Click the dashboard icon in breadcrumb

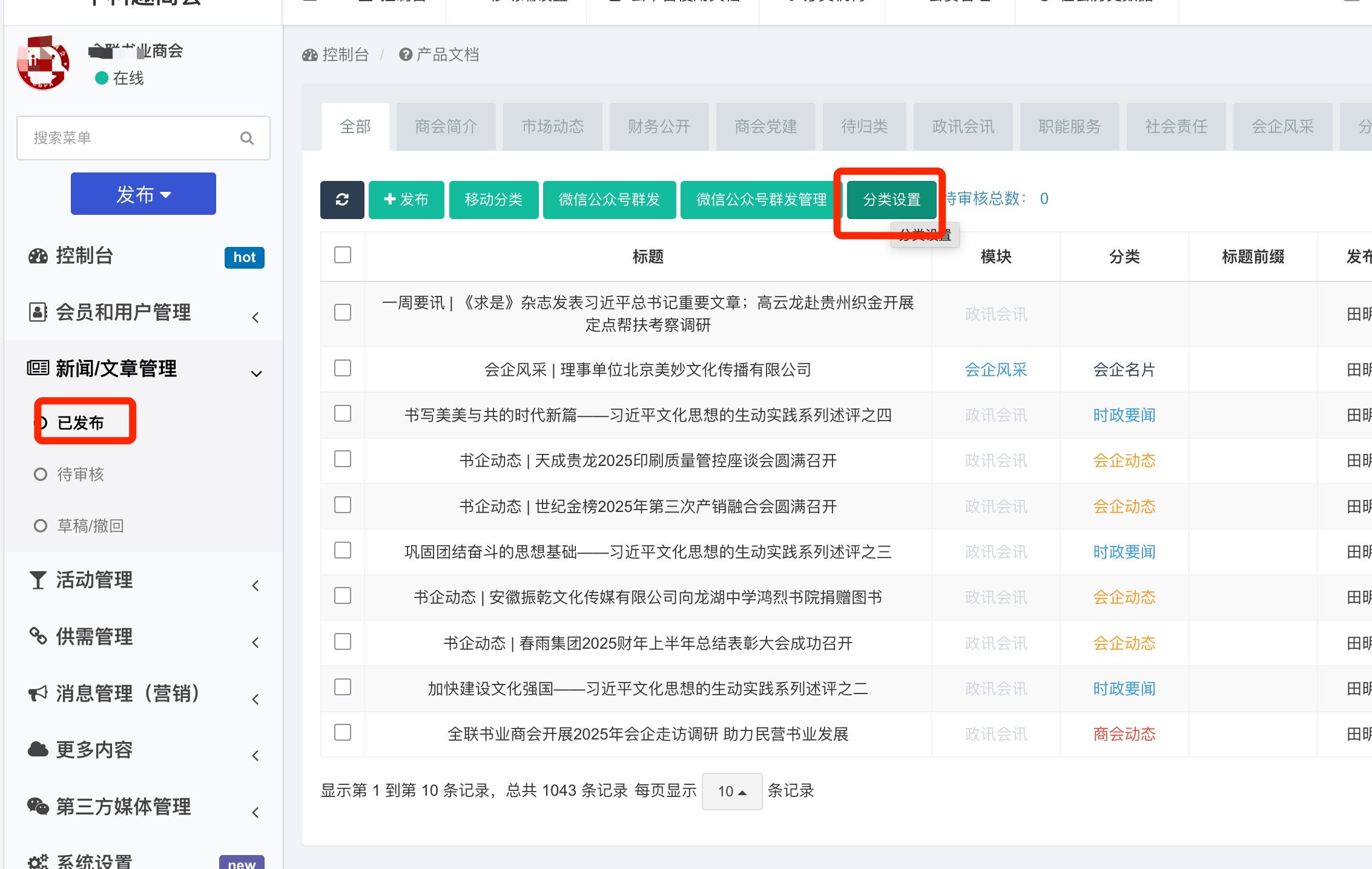(310, 55)
